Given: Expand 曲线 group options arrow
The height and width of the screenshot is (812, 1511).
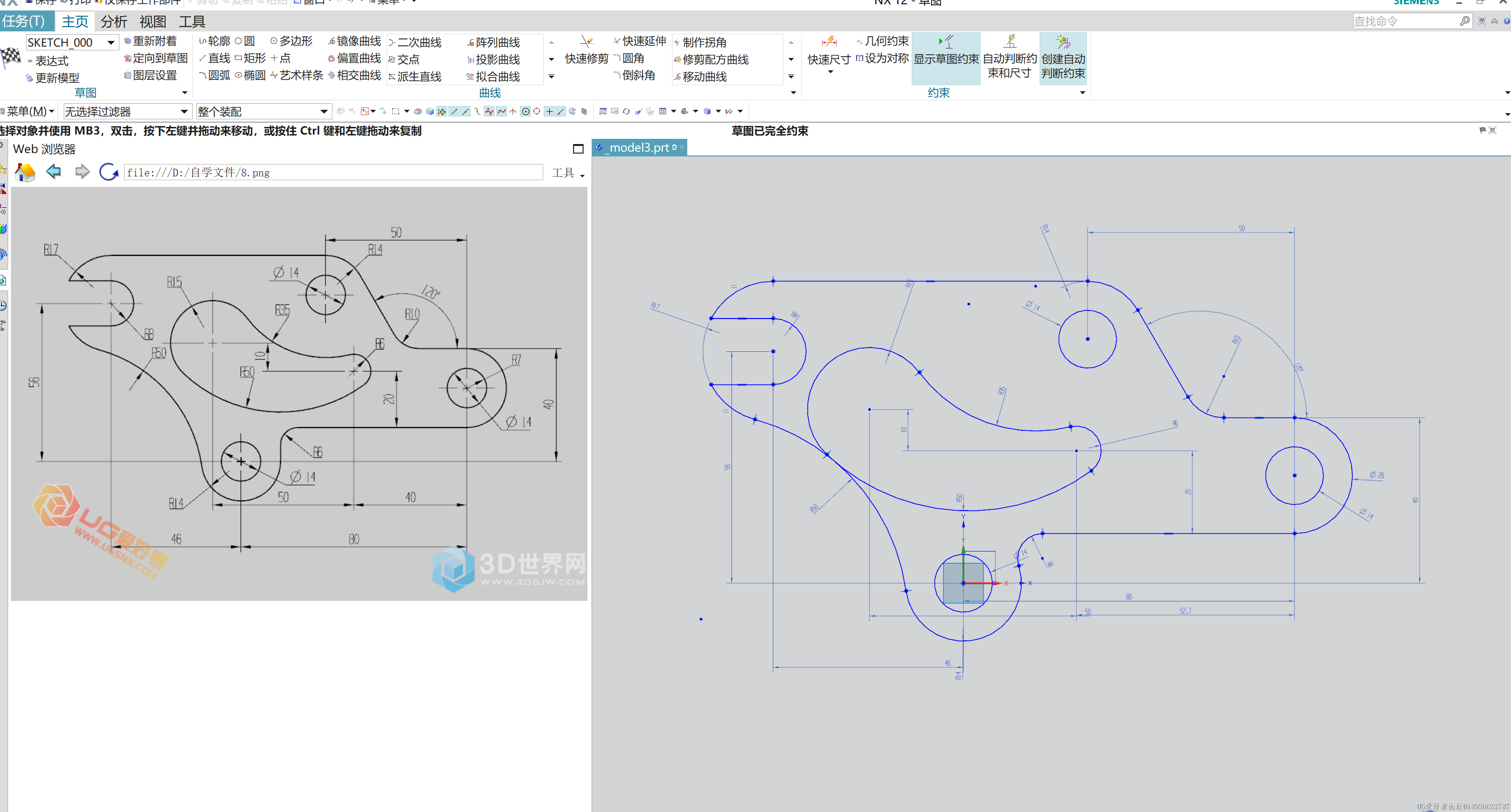Looking at the screenshot, I should (793, 93).
